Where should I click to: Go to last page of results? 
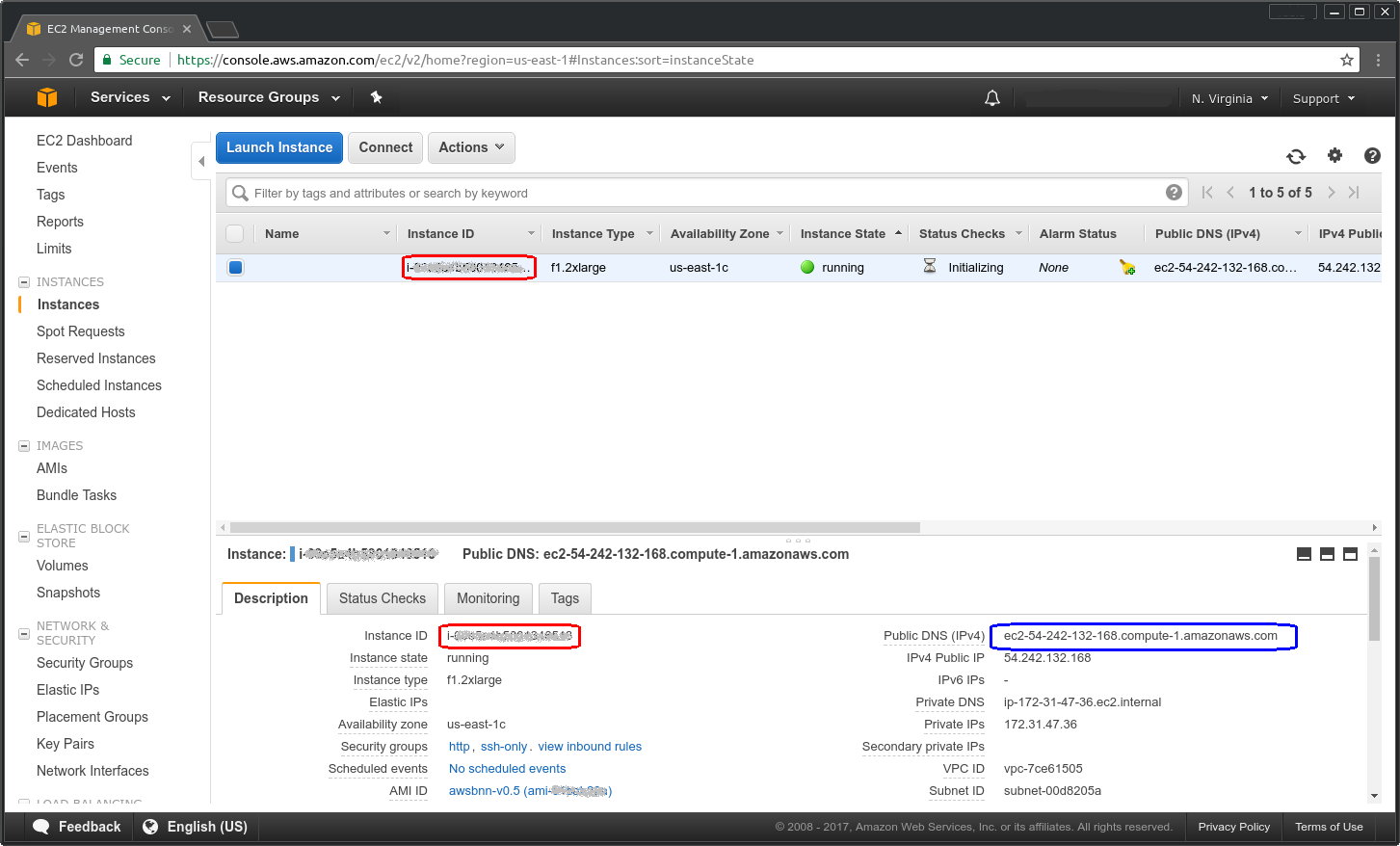pyautogui.click(x=1354, y=193)
